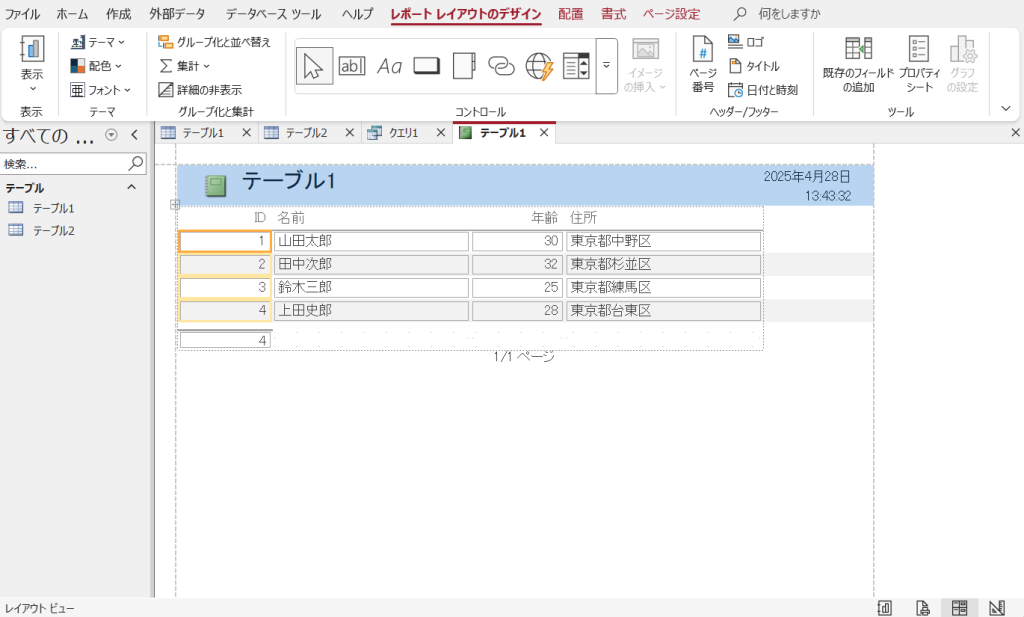Open 既存のフィールドの追加 pane
Image resolution: width=1024 pixels, height=617 pixels.
[858, 65]
